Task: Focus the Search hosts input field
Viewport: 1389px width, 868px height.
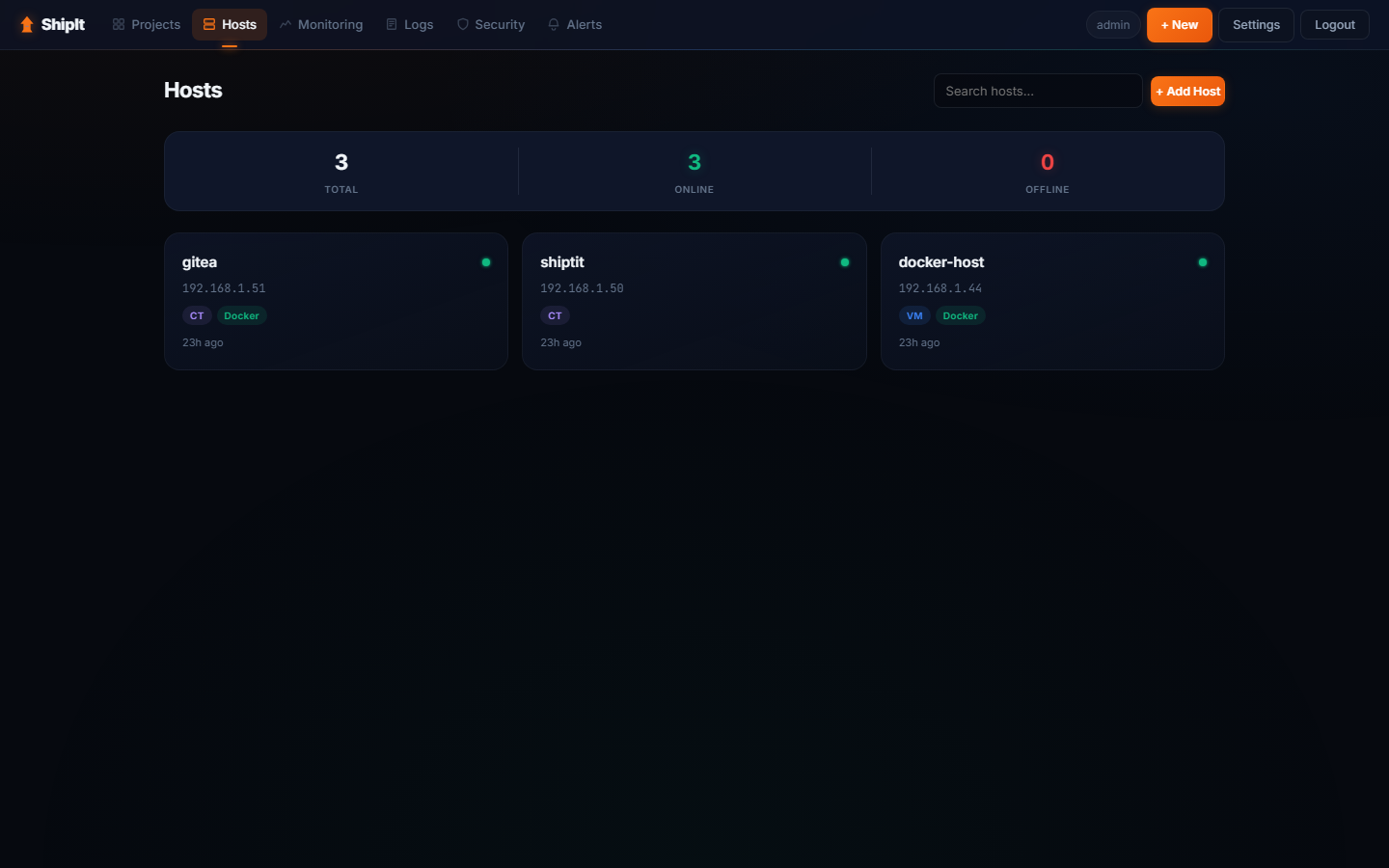Action: click(x=1037, y=91)
